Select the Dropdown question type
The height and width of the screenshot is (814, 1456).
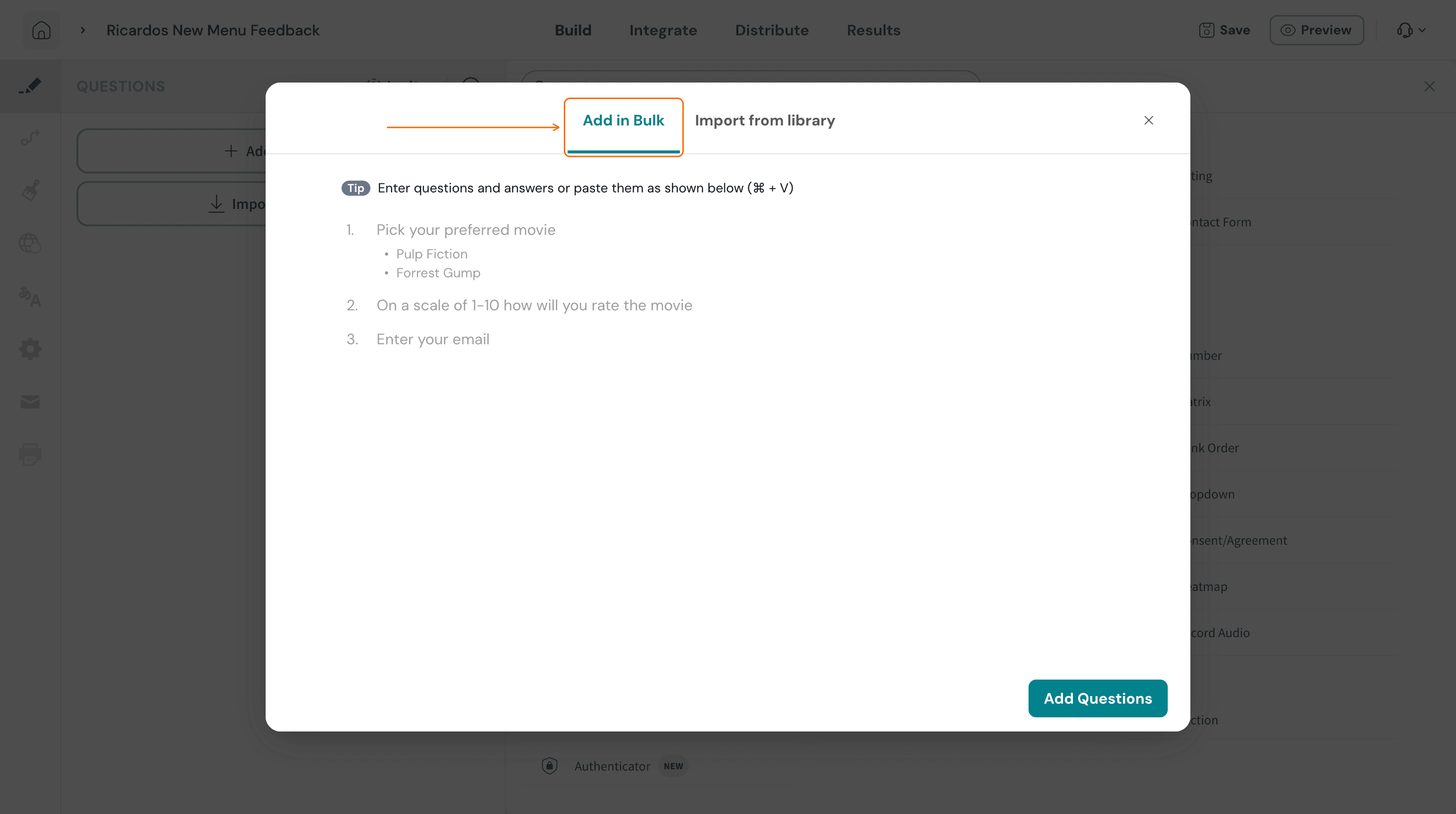click(1213, 494)
